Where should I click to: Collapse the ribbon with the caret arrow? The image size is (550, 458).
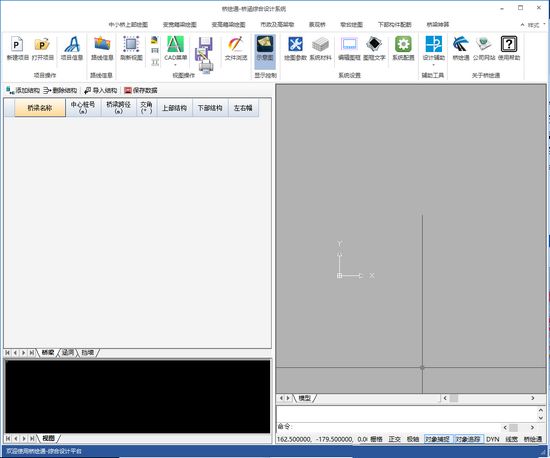point(522,25)
